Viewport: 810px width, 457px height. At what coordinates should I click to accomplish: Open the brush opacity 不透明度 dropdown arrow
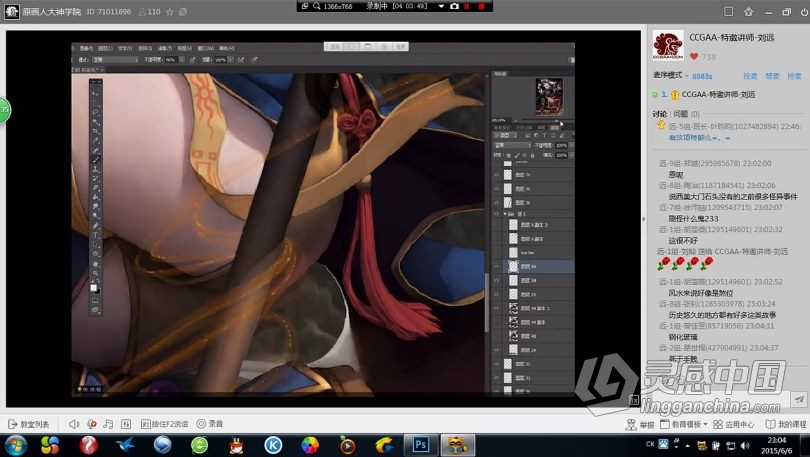click(182, 60)
